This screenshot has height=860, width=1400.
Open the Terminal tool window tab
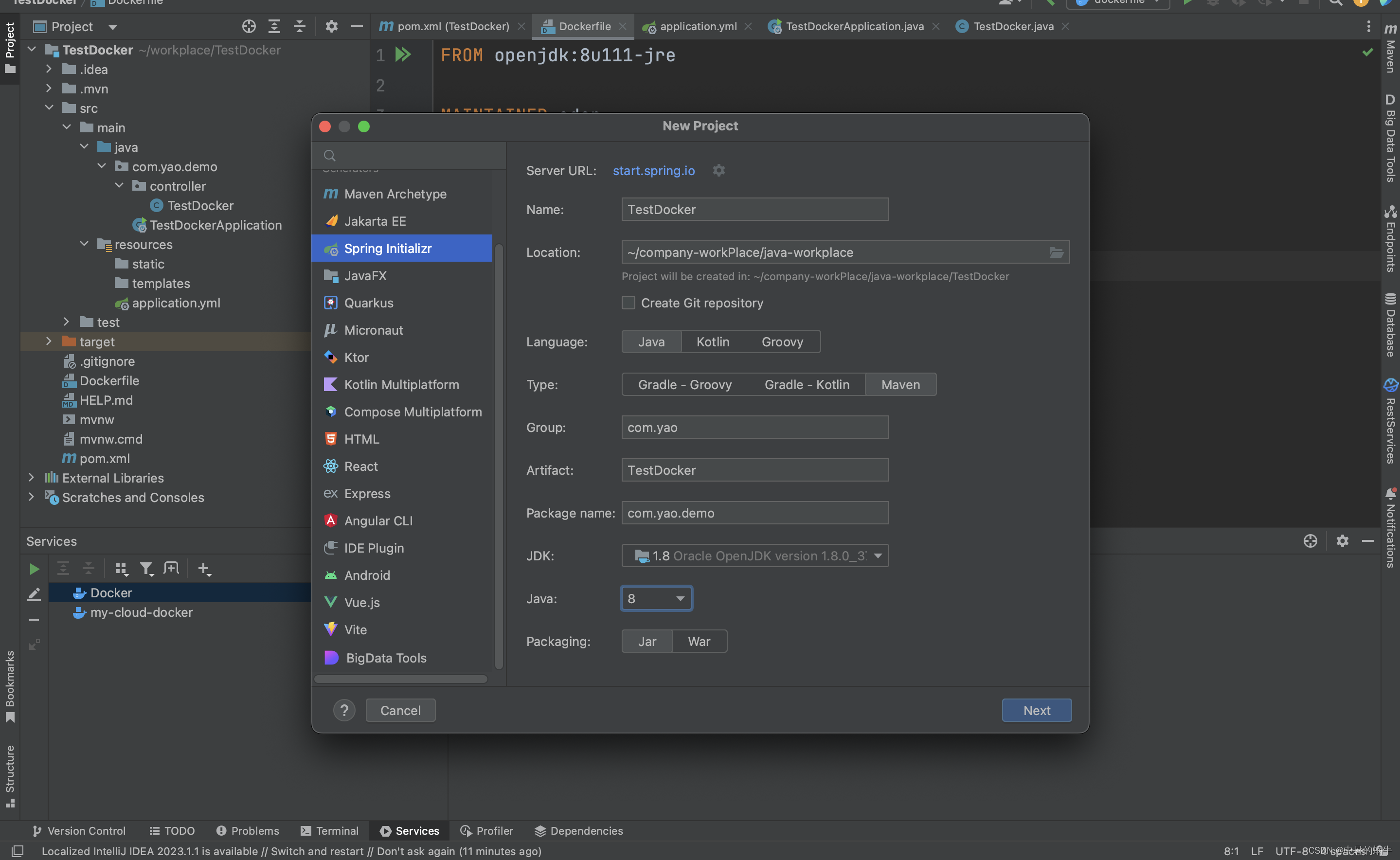tap(330, 830)
